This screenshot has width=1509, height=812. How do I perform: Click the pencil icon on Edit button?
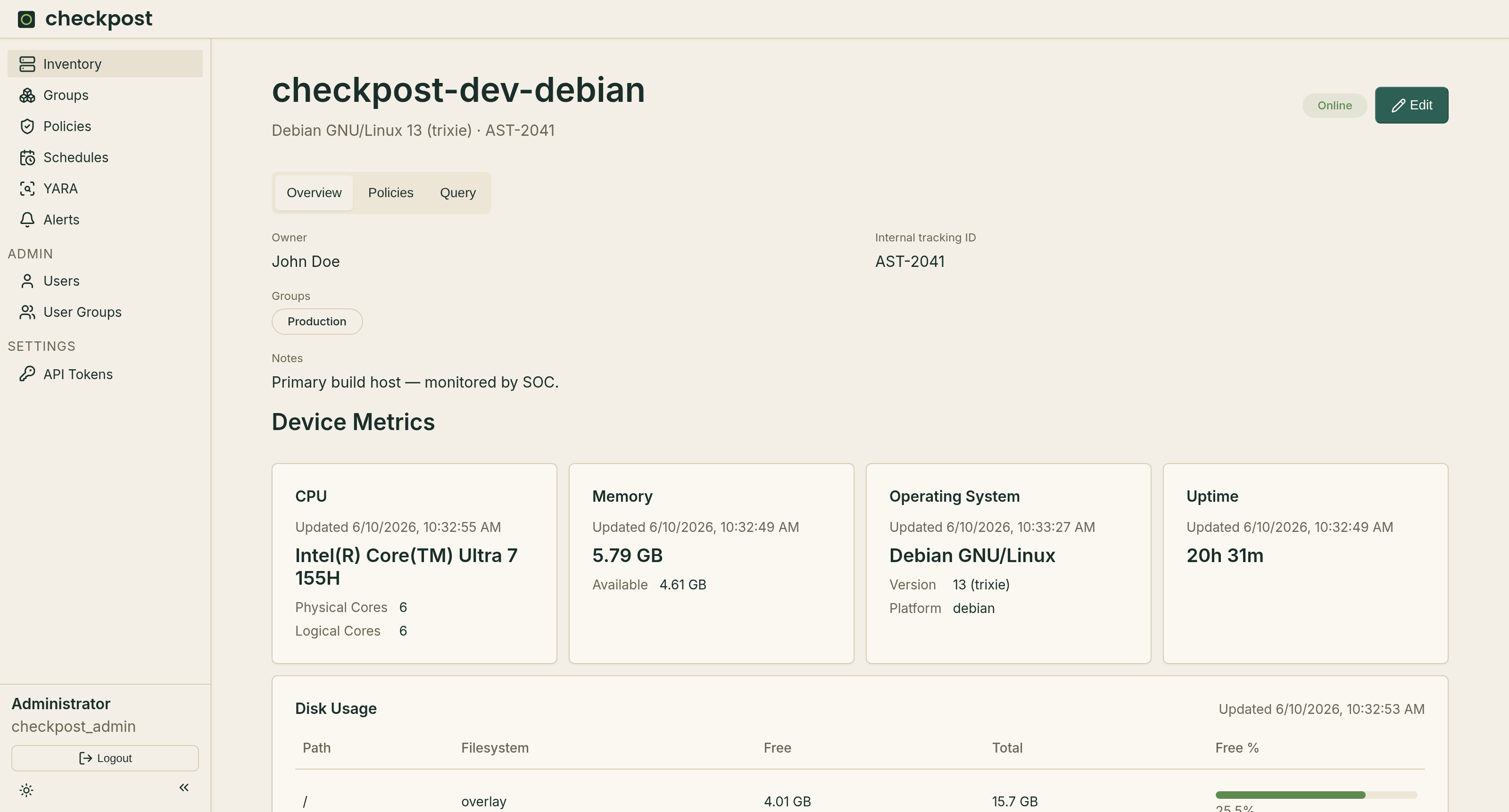tap(1398, 106)
